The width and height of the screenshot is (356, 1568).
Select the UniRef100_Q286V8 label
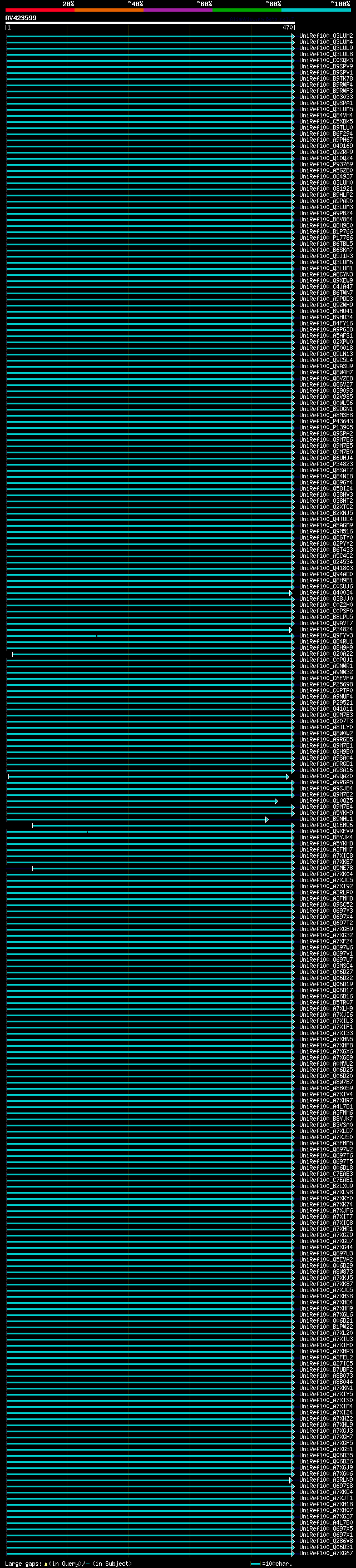tap(326, 1542)
